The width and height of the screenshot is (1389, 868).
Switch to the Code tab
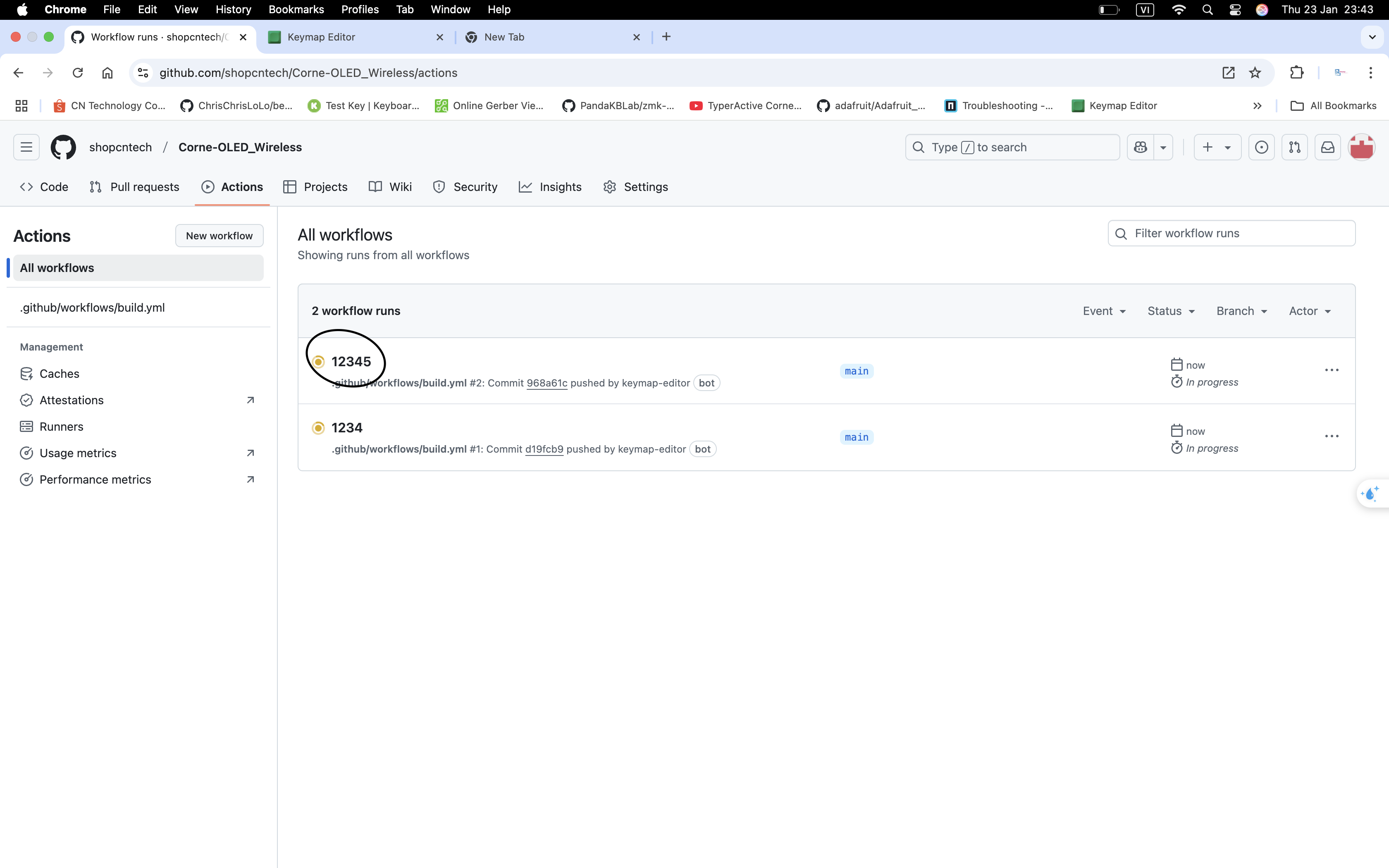coord(44,187)
